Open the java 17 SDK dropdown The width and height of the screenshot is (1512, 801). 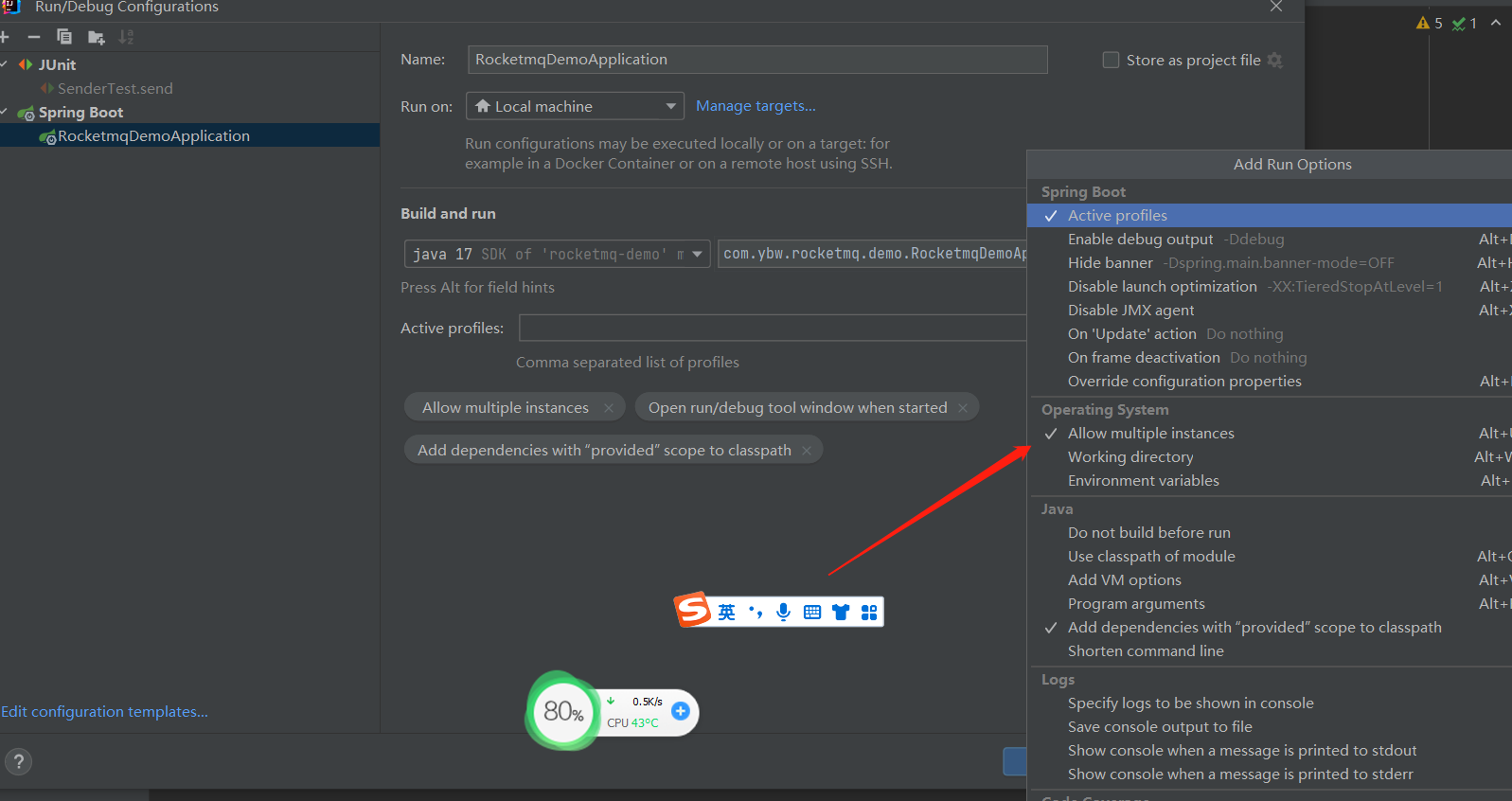pos(557,254)
